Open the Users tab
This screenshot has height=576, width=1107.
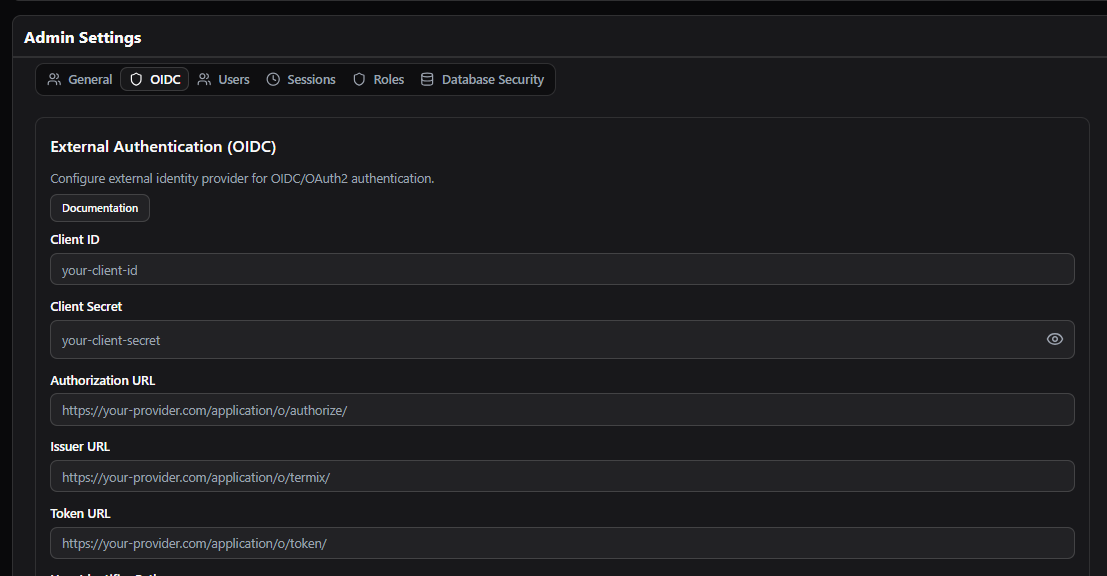[234, 79]
